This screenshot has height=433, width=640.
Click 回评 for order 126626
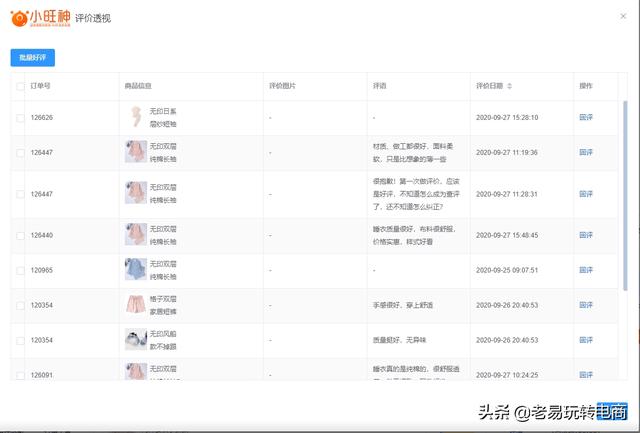click(x=586, y=117)
